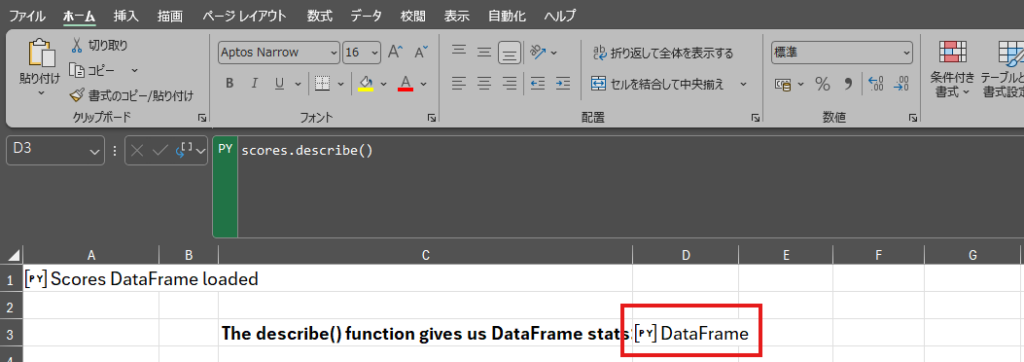
Task: Apply comma style number format
Action: tap(848, 84)
